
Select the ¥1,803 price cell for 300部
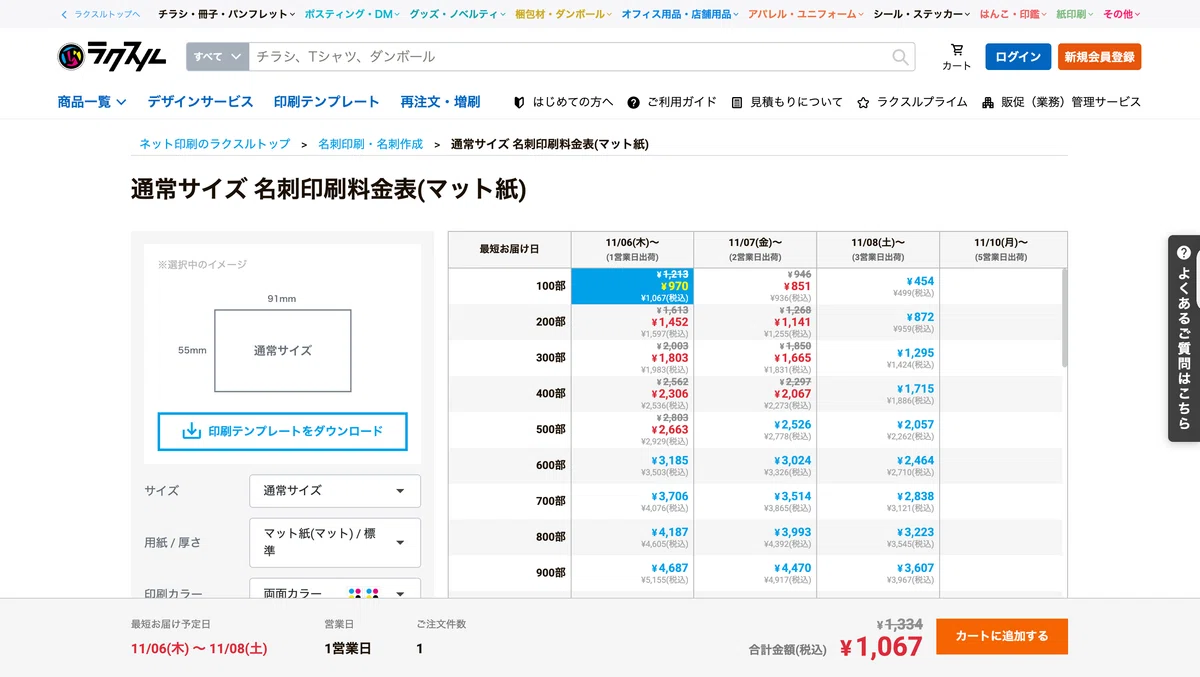point(632,358)
